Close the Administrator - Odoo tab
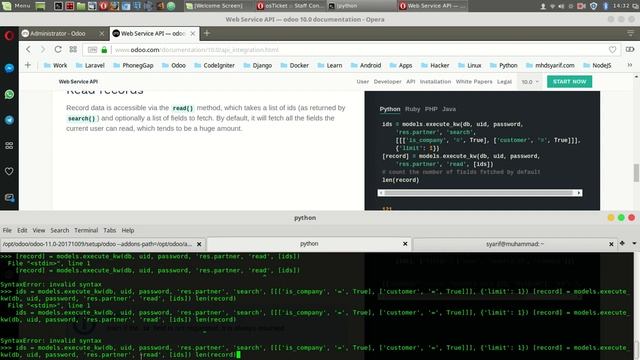This screenshot has height=360, width=640. tap(102, 33)
